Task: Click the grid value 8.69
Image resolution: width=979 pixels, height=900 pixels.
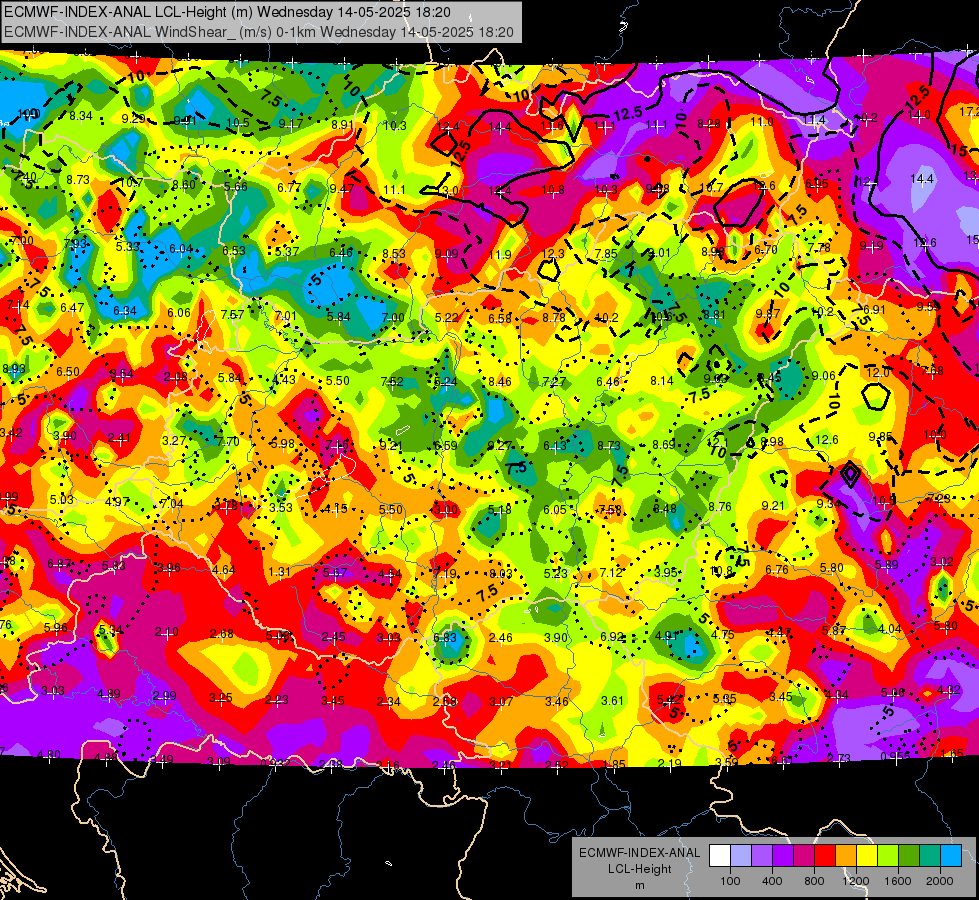Action: coord(664,444)
